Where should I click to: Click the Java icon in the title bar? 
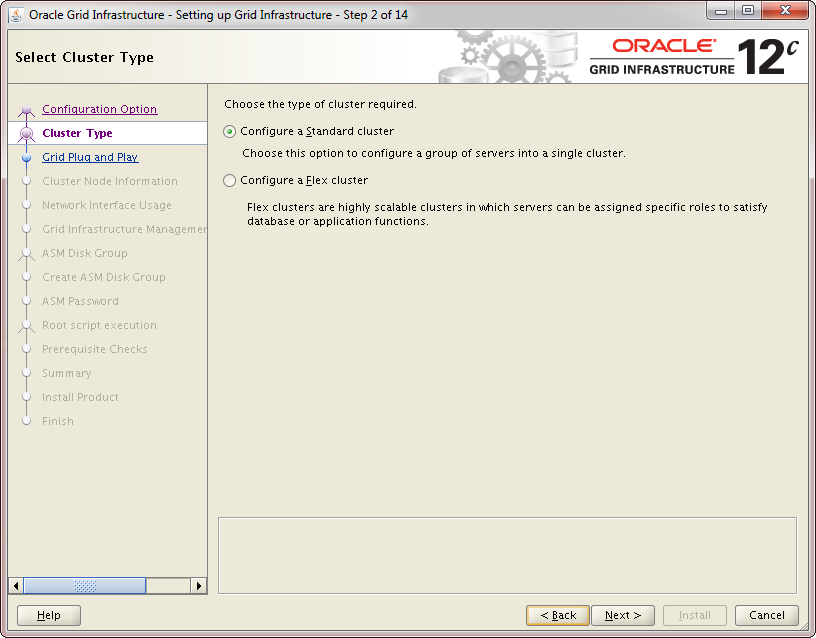(x=16, y=15)
